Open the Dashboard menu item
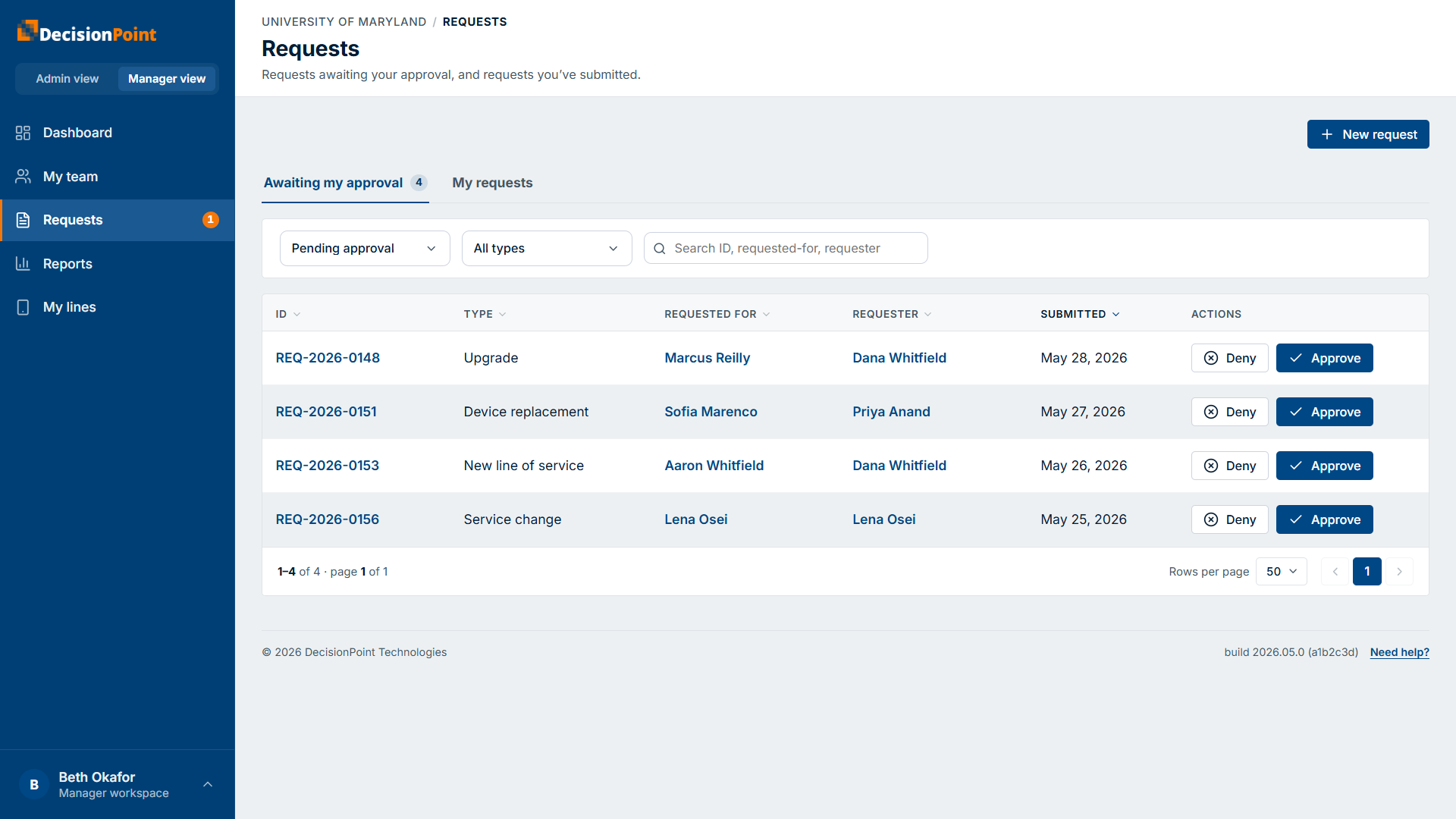 (x=118, y=133)
